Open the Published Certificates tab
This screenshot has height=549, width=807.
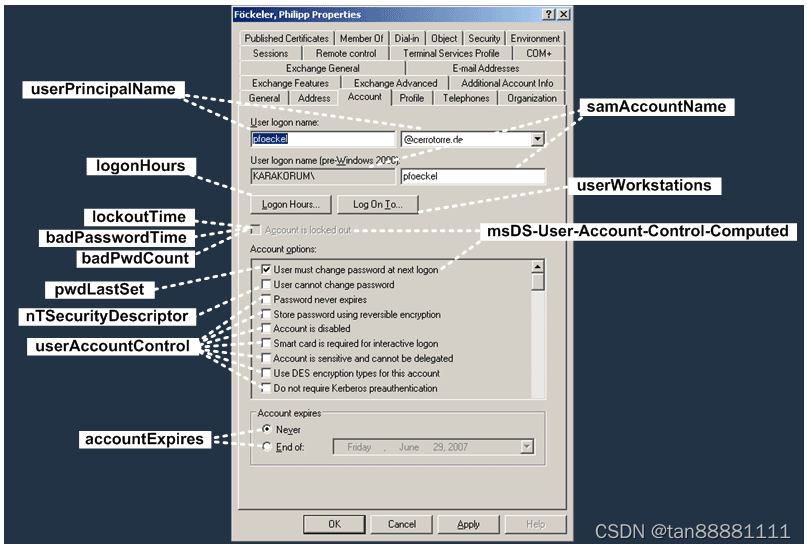pos(286,39)
